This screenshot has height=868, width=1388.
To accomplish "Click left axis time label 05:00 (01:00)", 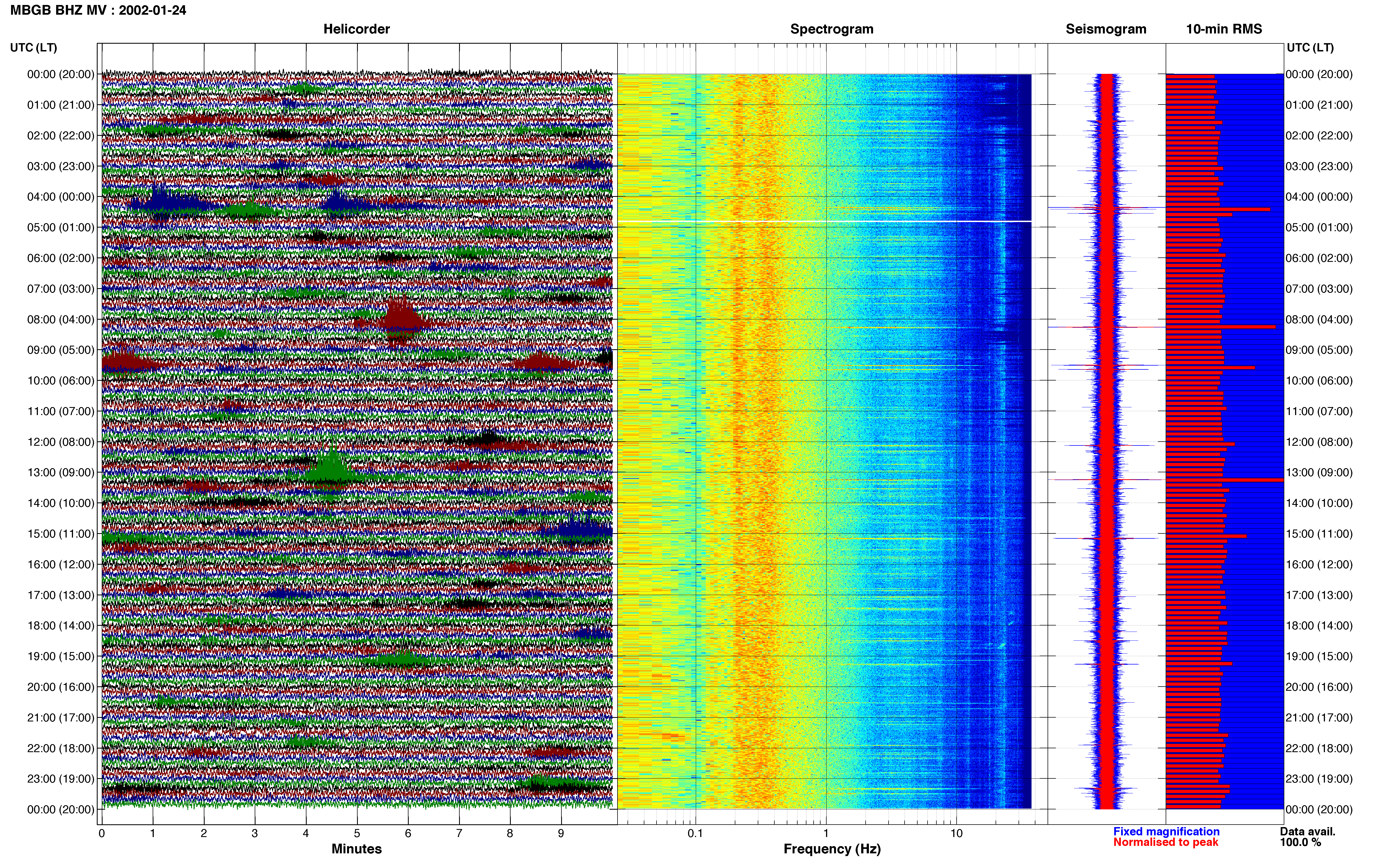I will click(x=60, y=227).
